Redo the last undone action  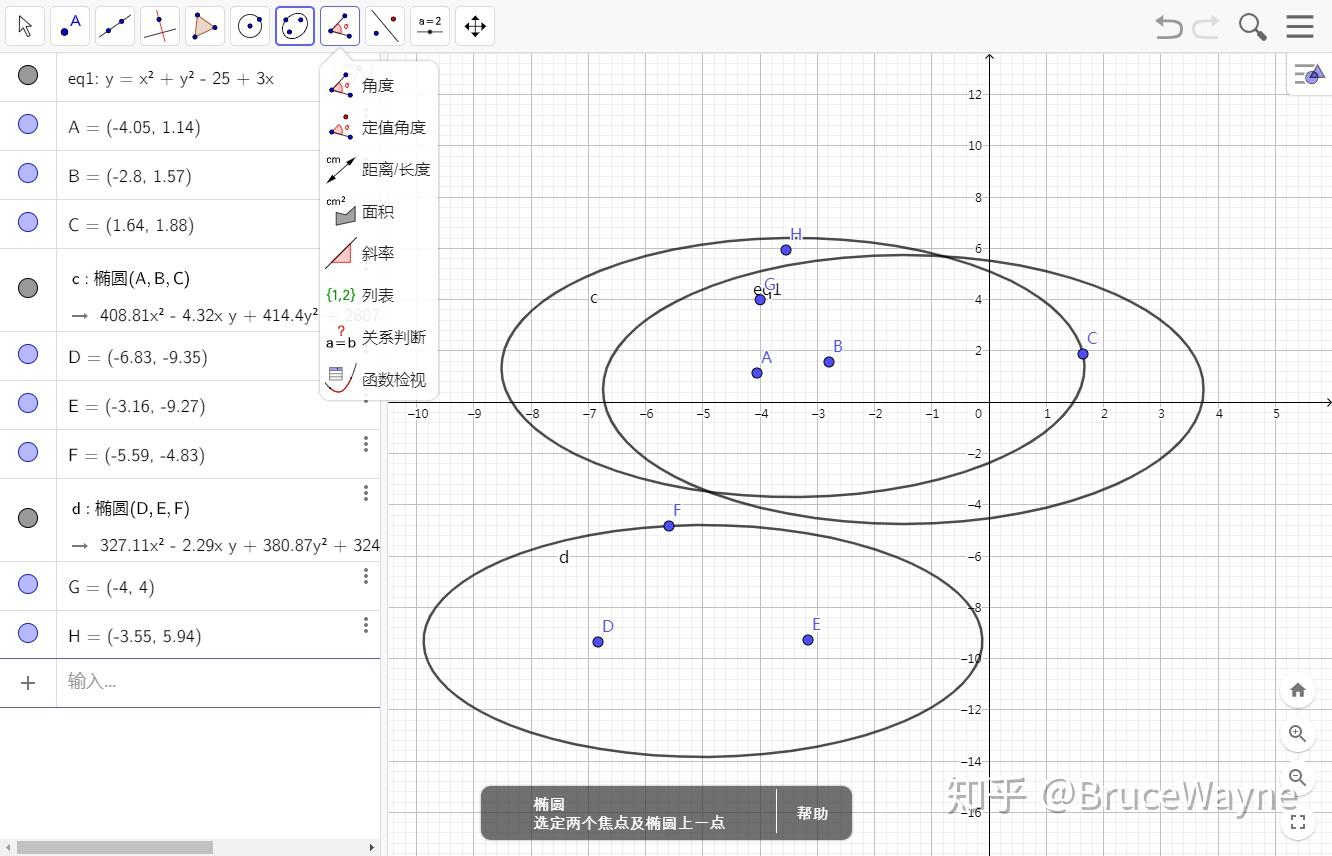coord(1207,26)
